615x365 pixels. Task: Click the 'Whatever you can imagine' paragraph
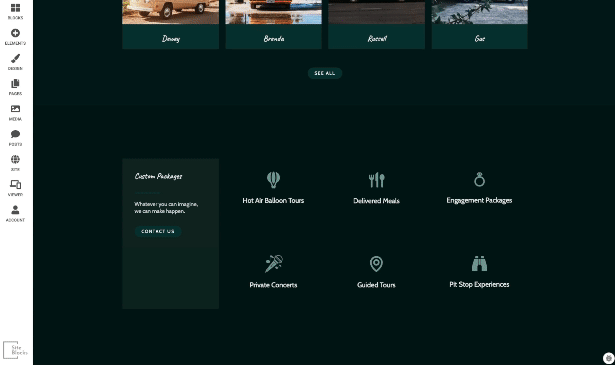(x=166, y=207)
